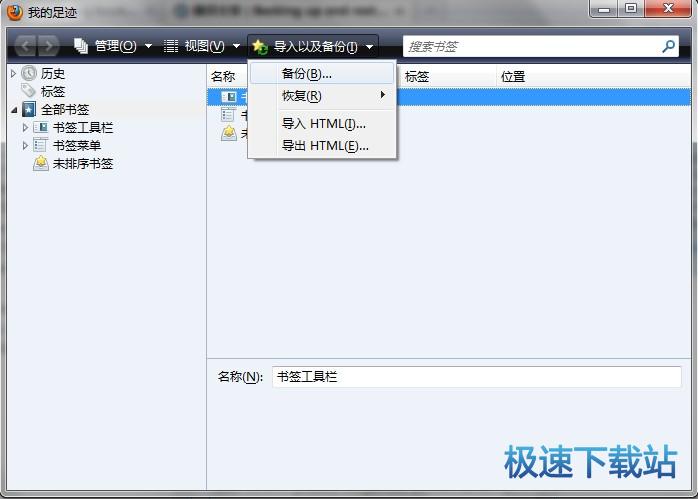Screen dimensions: 698x499
Task: Maximize the 我的足迹 window
Action: (631, 8)
